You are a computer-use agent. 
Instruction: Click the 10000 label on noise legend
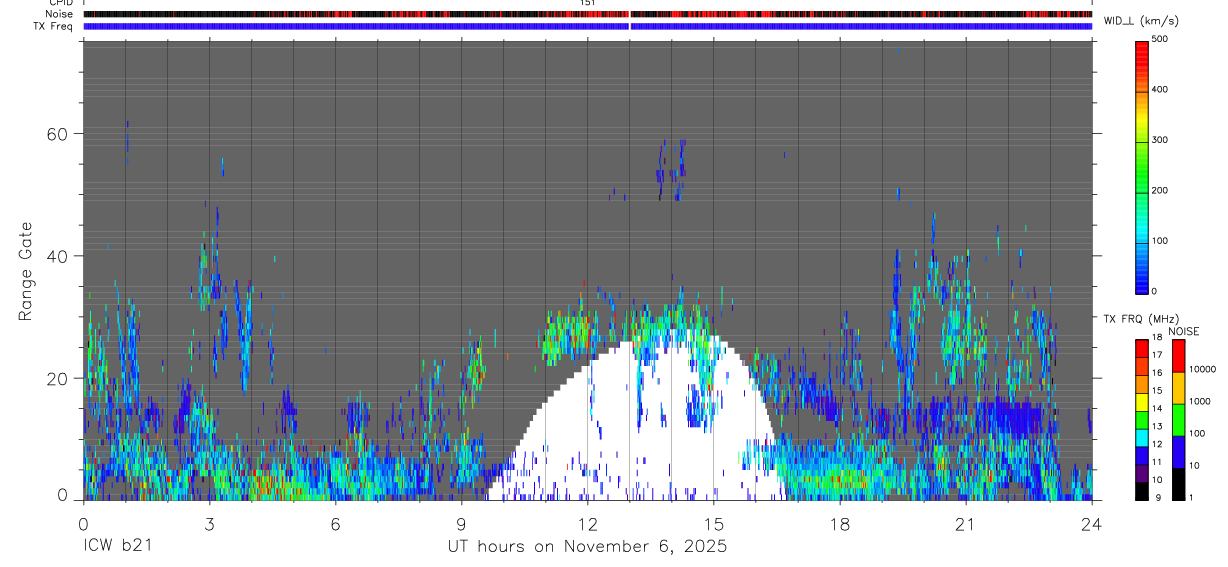pyautogui.click(x=1204, y=369)
